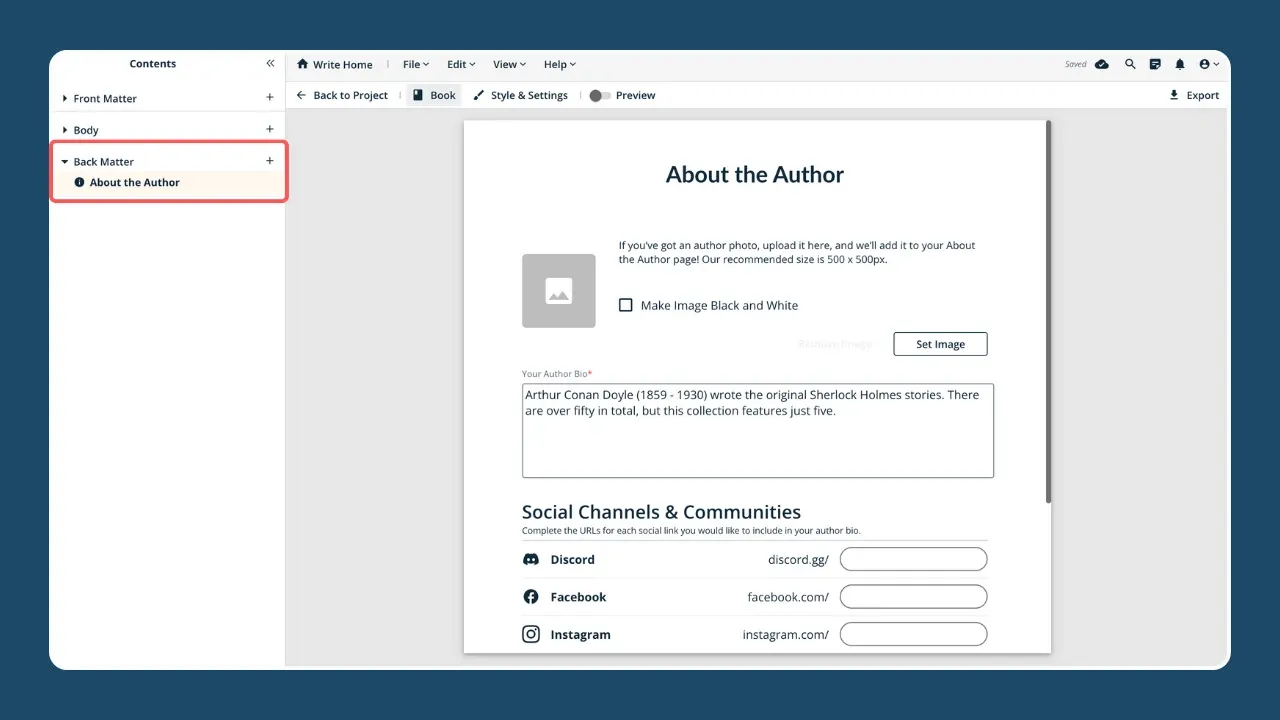Open the notes/feedback icon beside search
The image size is (1280, 720).
1155,64
